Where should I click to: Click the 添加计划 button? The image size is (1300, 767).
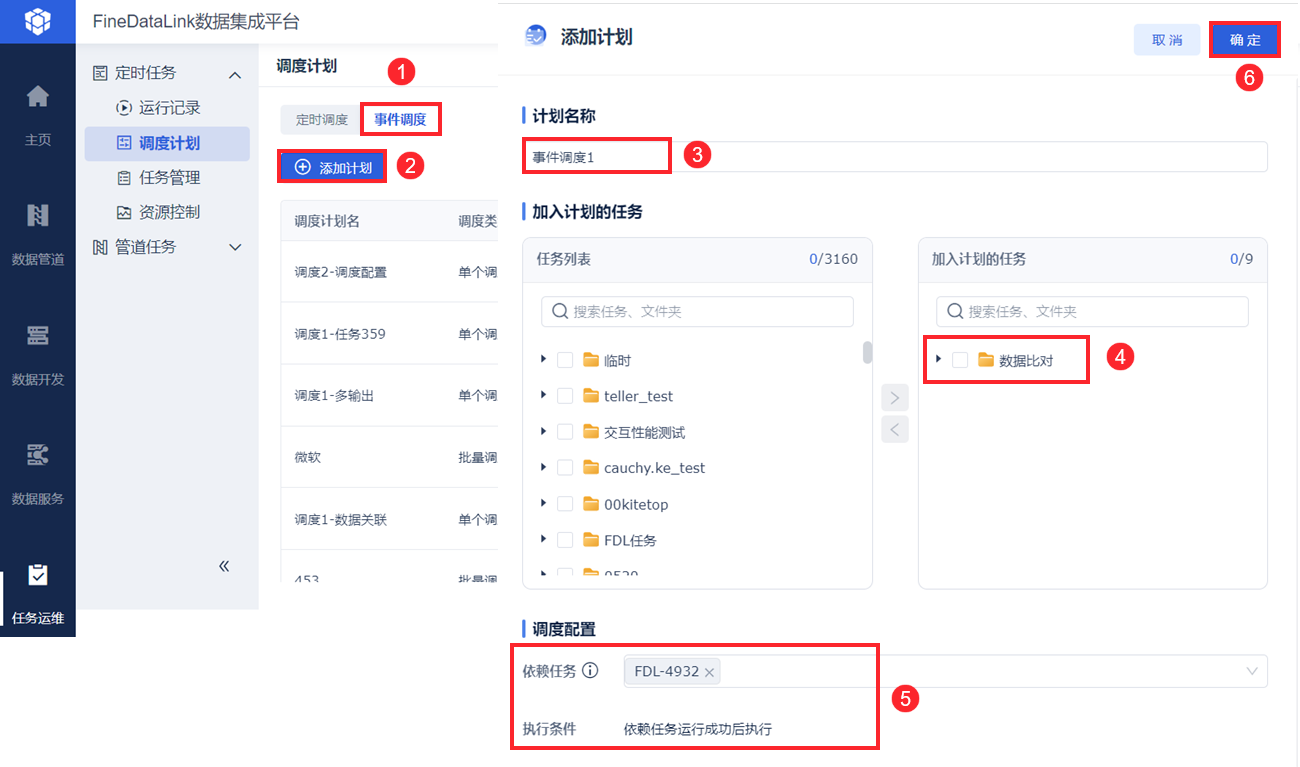333,167
